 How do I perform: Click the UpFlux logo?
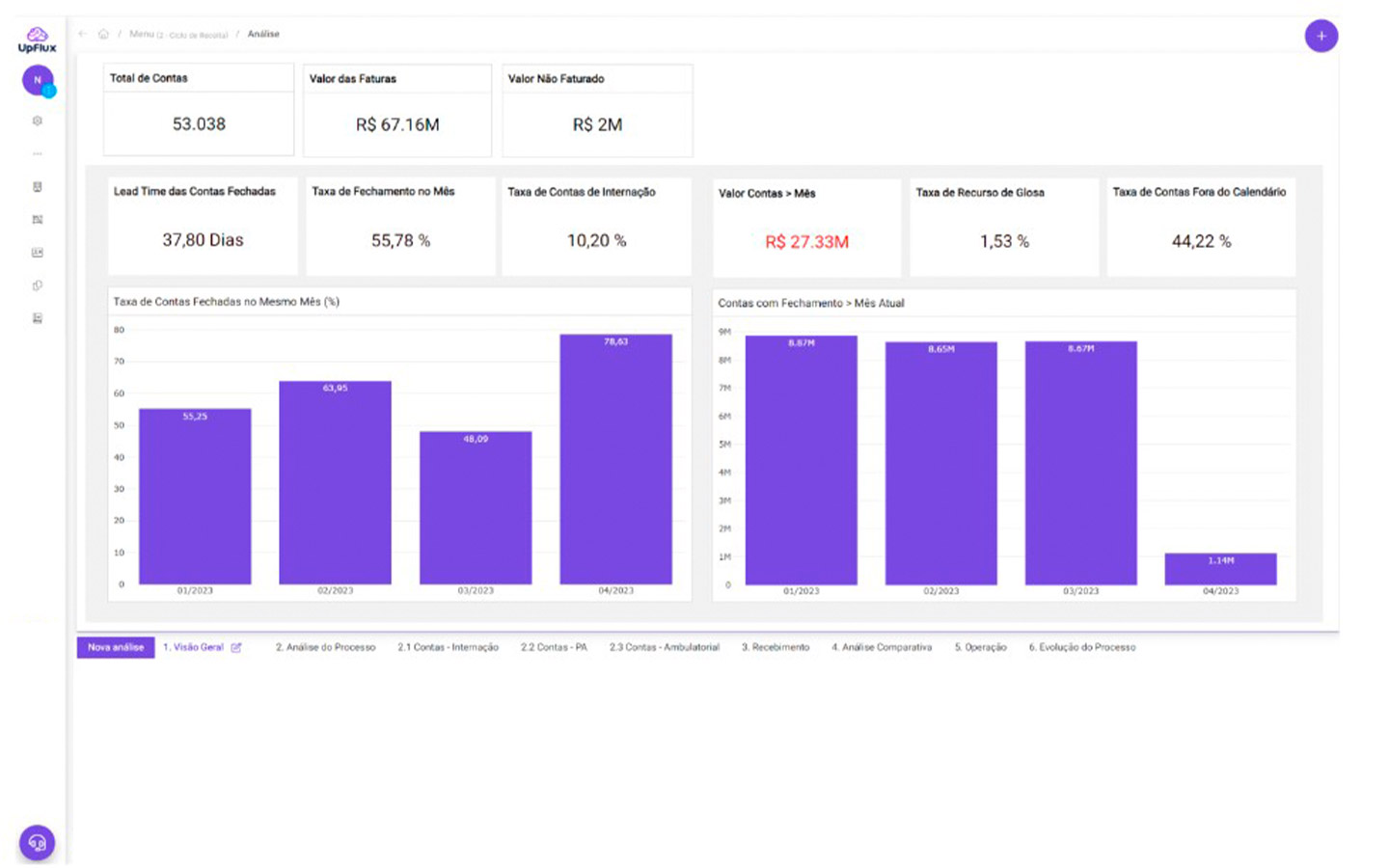point(37,40)
